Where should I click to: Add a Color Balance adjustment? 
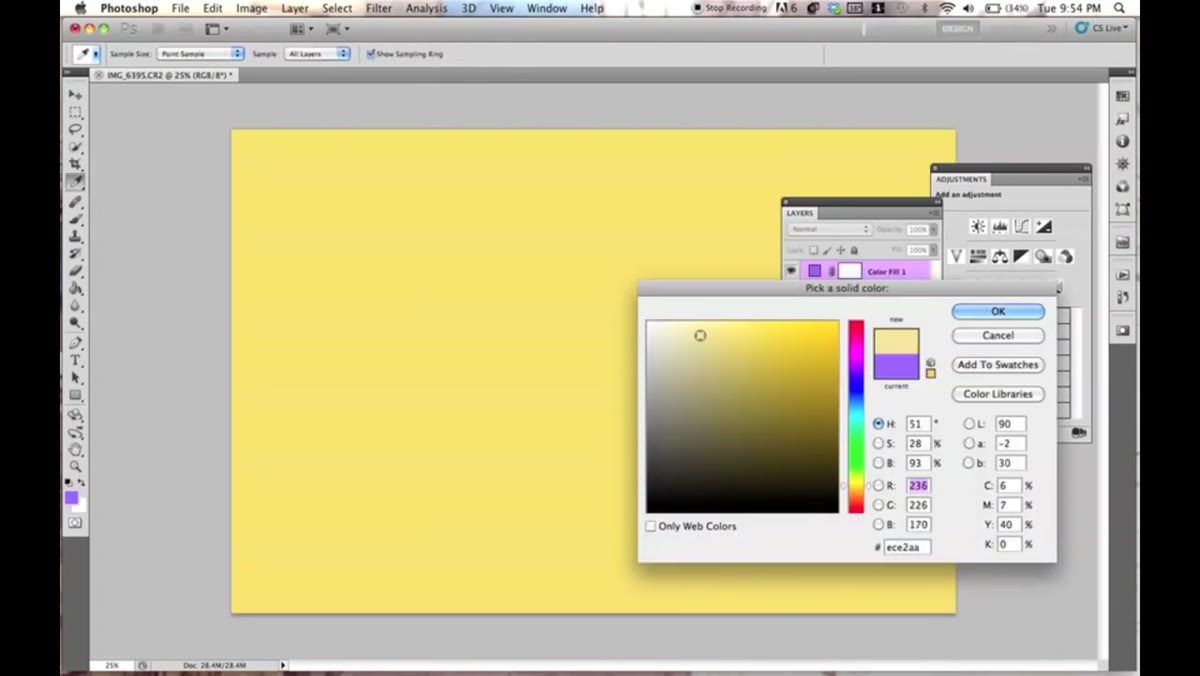1000,257
